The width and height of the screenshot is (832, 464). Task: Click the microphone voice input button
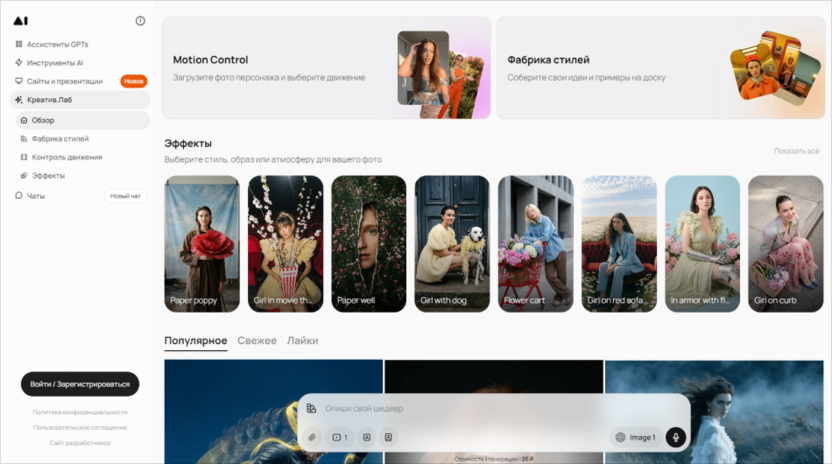point(675,437)
